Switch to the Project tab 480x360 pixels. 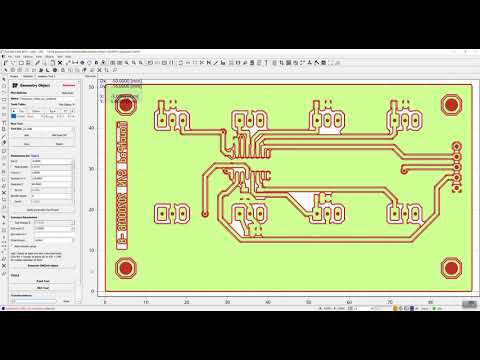(x=14, y=76)
